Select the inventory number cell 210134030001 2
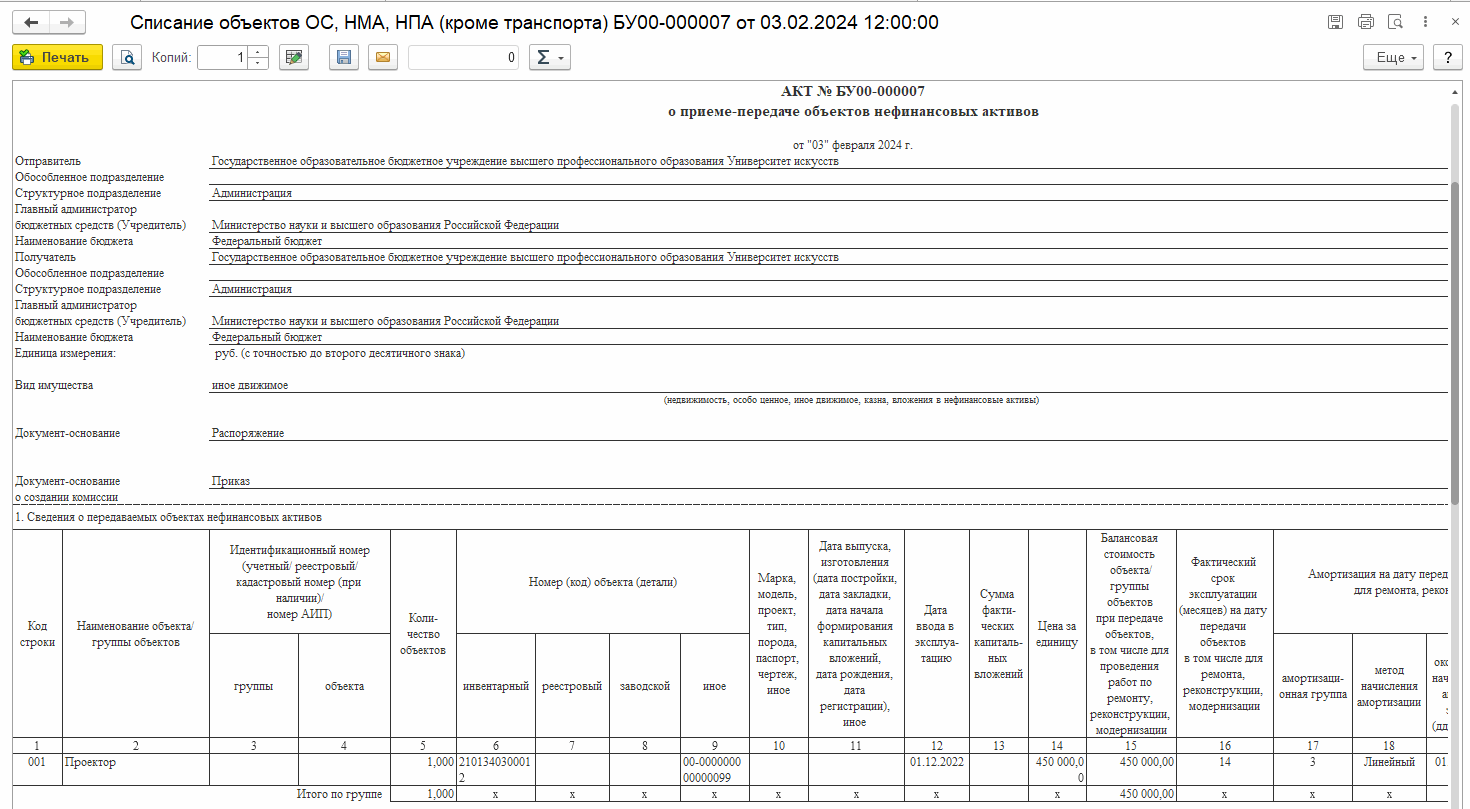The image size is (1470, 809). coord(496,769)
